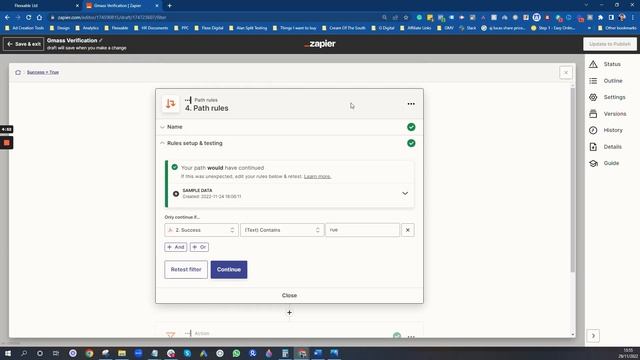
Task: Add a step with the plus icon
Action: pyautogui.click(x=289, y=313)
